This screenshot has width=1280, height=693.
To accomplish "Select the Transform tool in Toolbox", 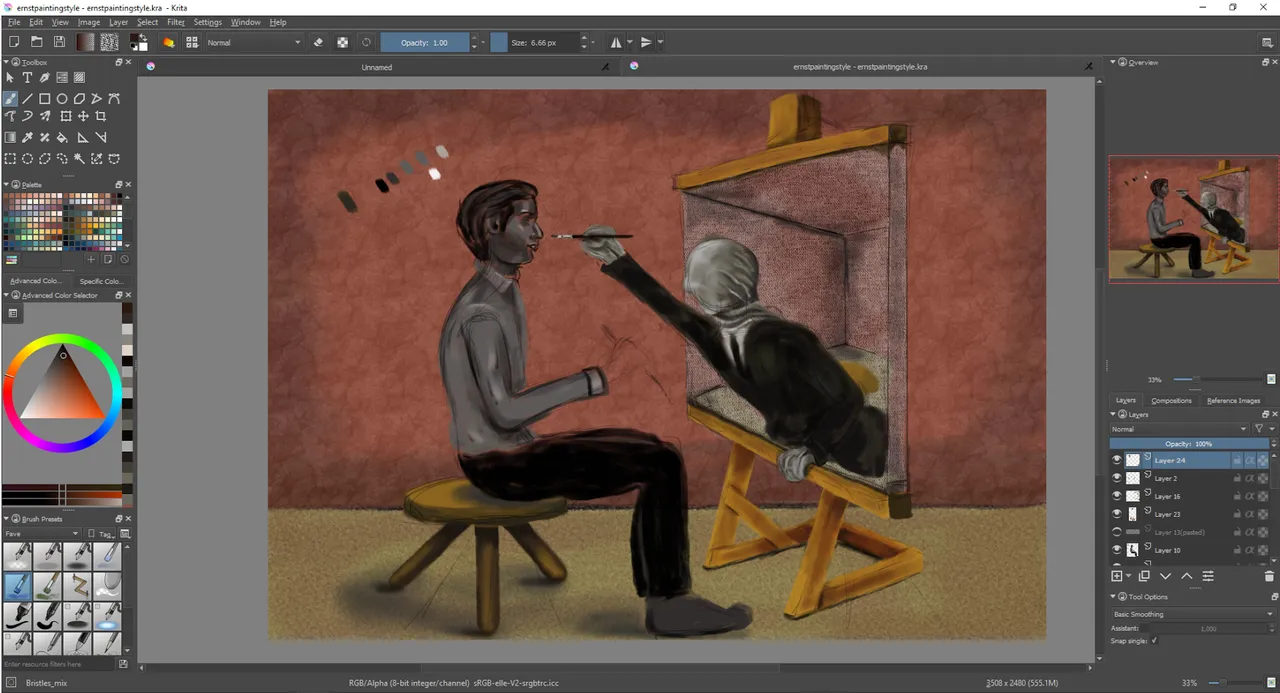I will (x=66, y=117).
